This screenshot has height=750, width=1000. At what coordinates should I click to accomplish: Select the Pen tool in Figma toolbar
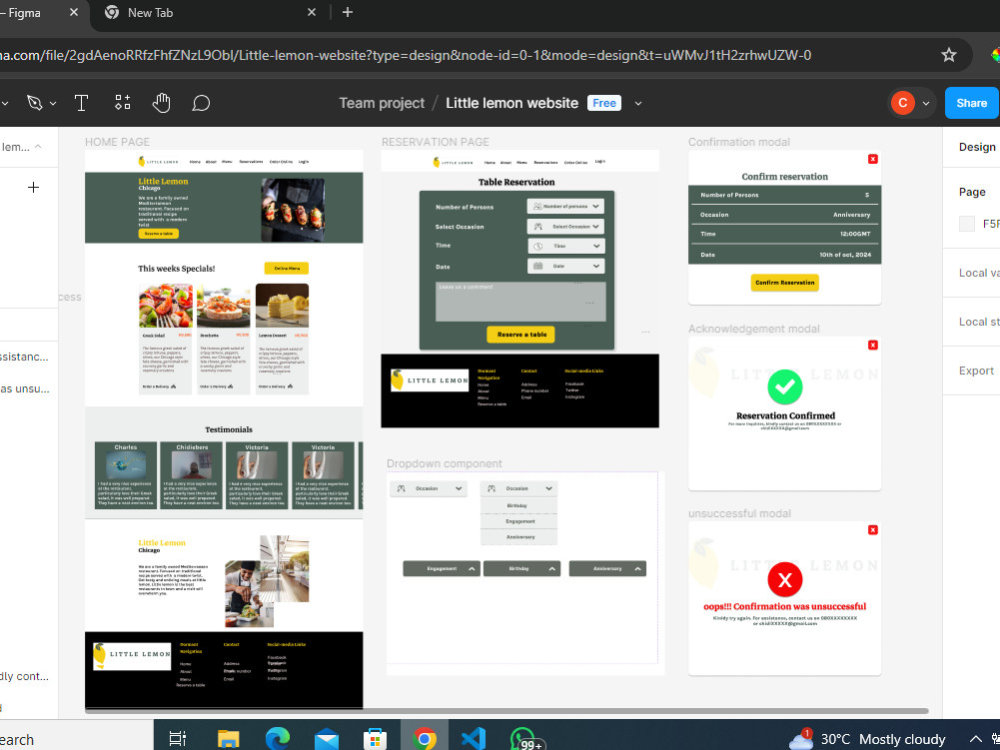pos(34,103)
